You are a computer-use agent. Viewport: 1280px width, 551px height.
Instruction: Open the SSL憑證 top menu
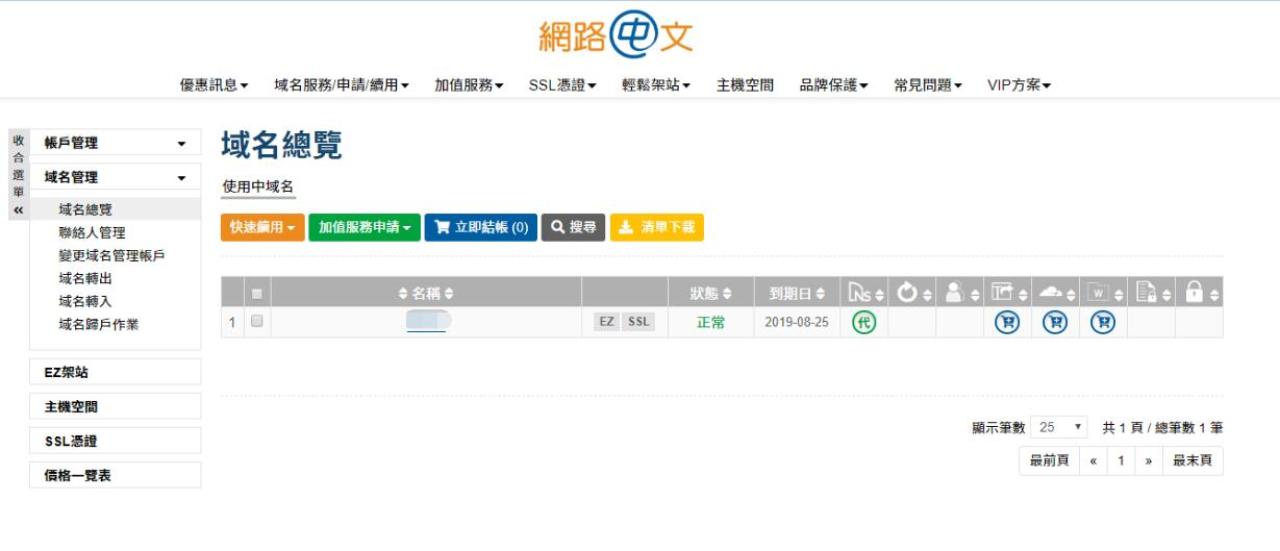[x=562, y=86]
